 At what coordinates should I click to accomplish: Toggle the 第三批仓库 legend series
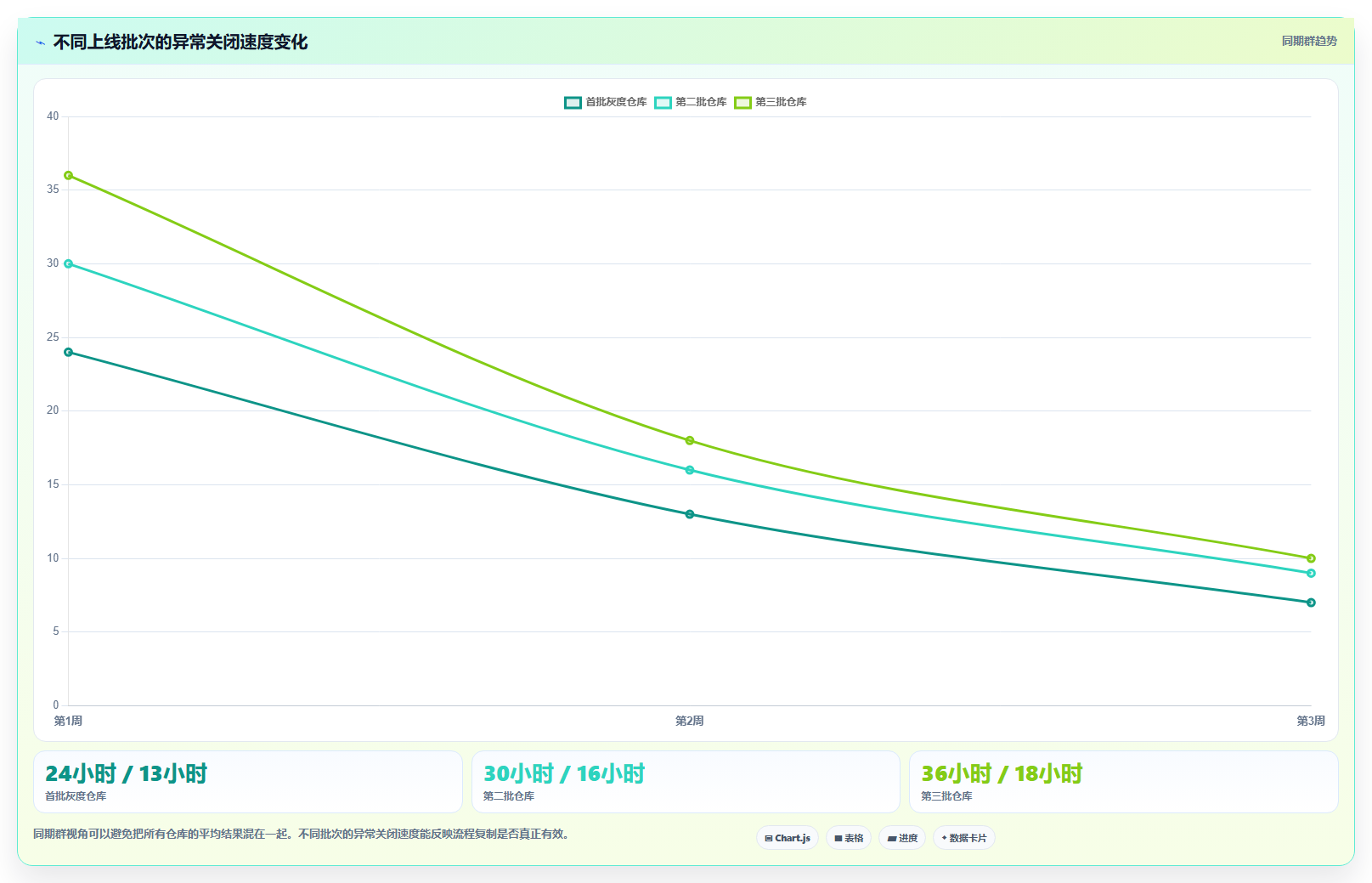[771, 102]
